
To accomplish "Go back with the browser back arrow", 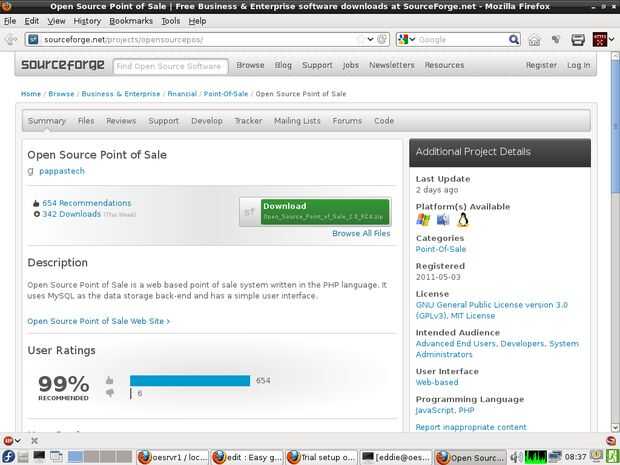I will click(x=11, y=40).
